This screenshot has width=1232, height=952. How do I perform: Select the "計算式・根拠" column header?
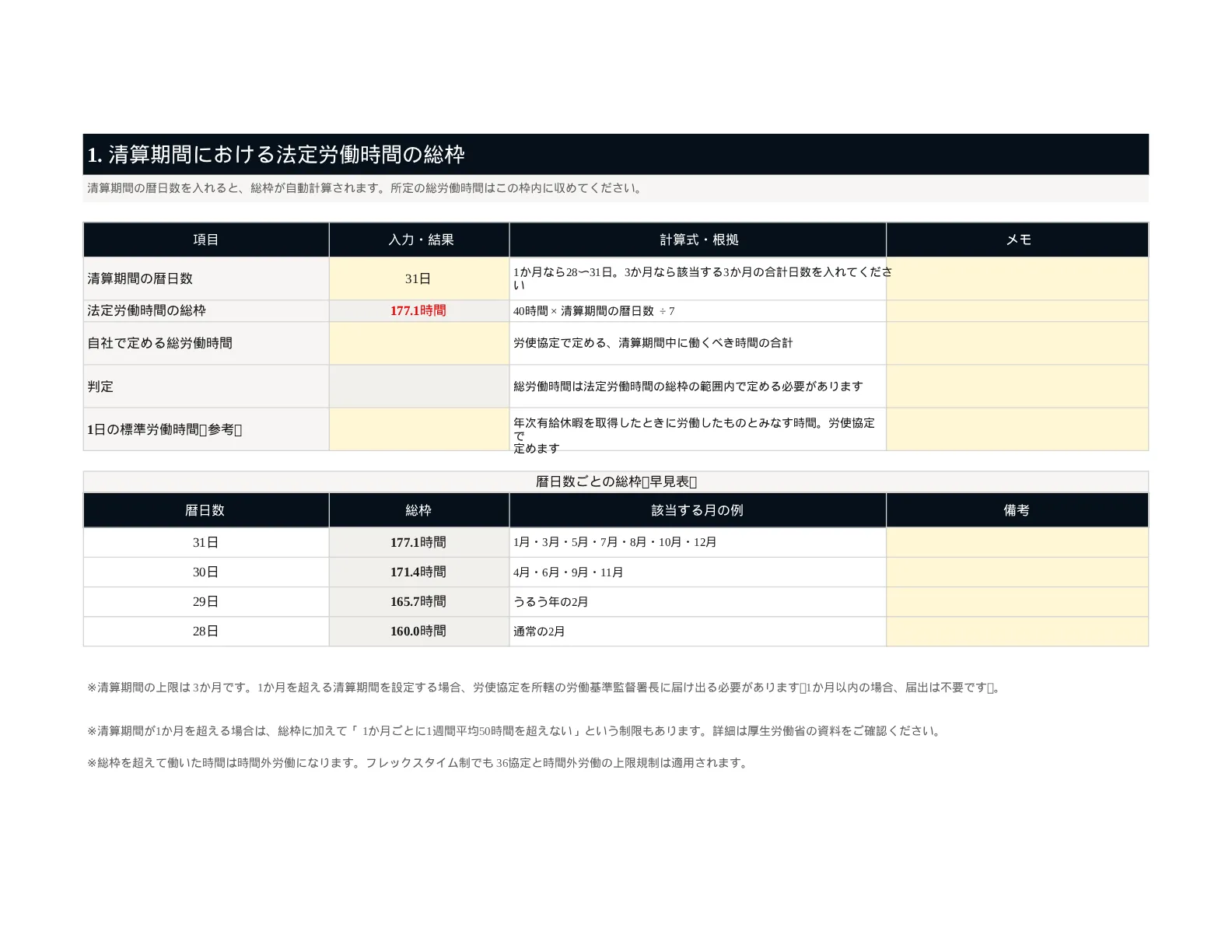(x=698, y=240)
